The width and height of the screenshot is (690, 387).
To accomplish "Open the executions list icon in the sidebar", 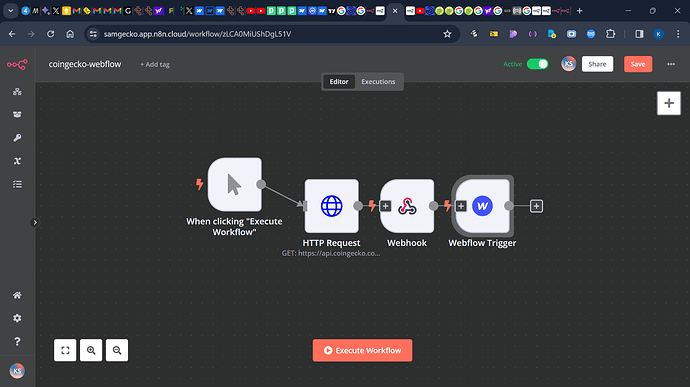I will (17, 184).
